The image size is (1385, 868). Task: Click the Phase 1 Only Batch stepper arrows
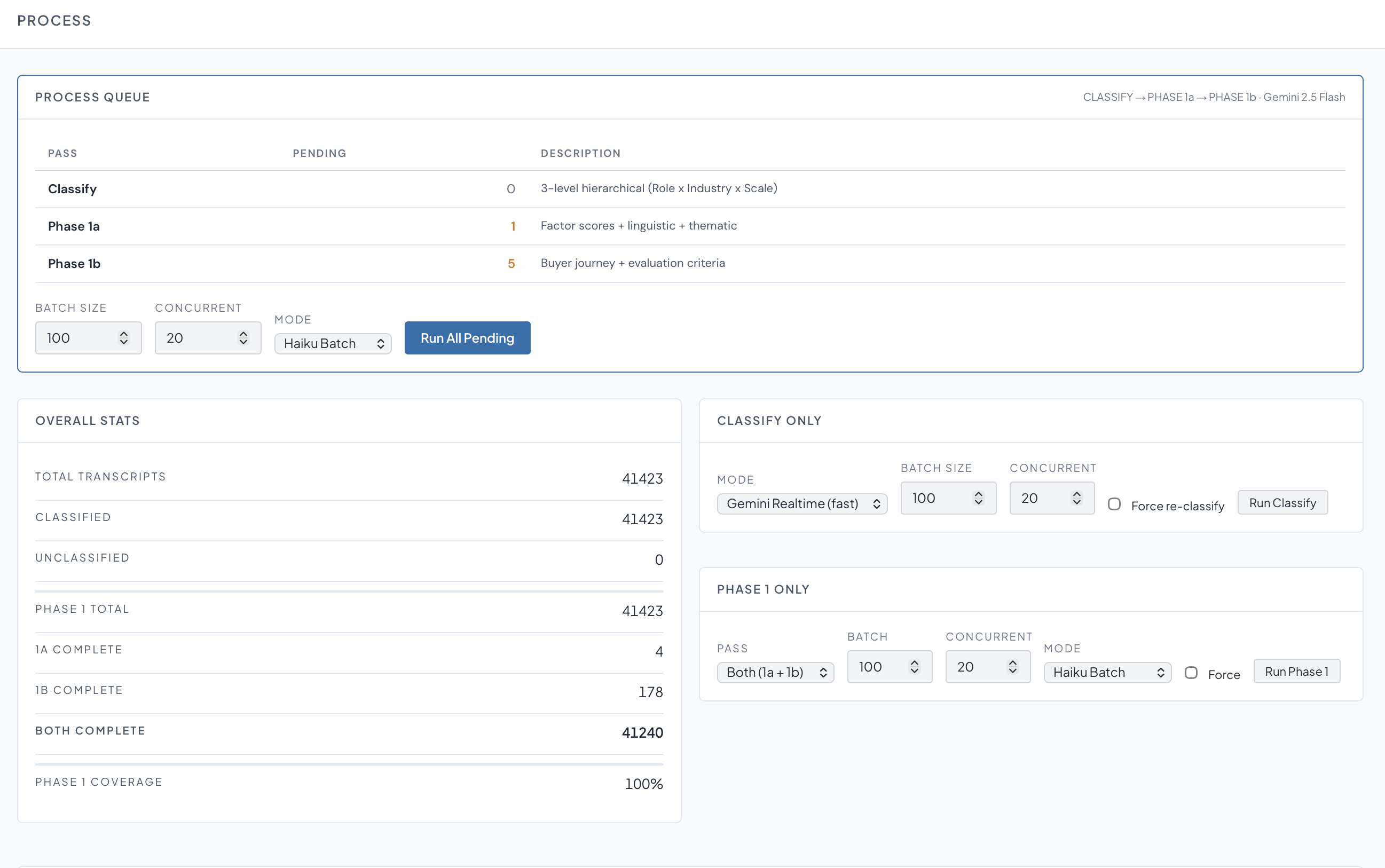pyautogui.click(x=915, y=667)
